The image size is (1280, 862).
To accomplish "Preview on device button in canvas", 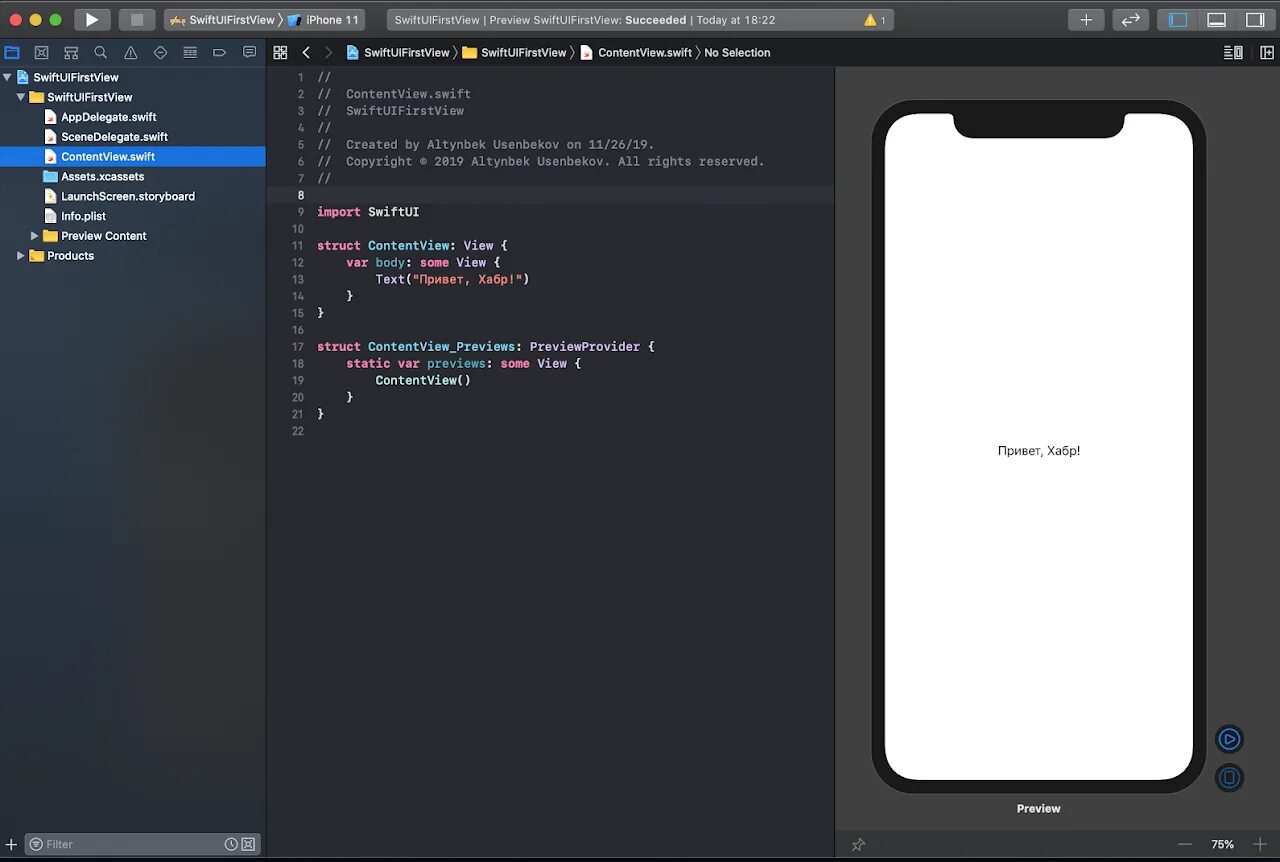I will click(1229, 777).
